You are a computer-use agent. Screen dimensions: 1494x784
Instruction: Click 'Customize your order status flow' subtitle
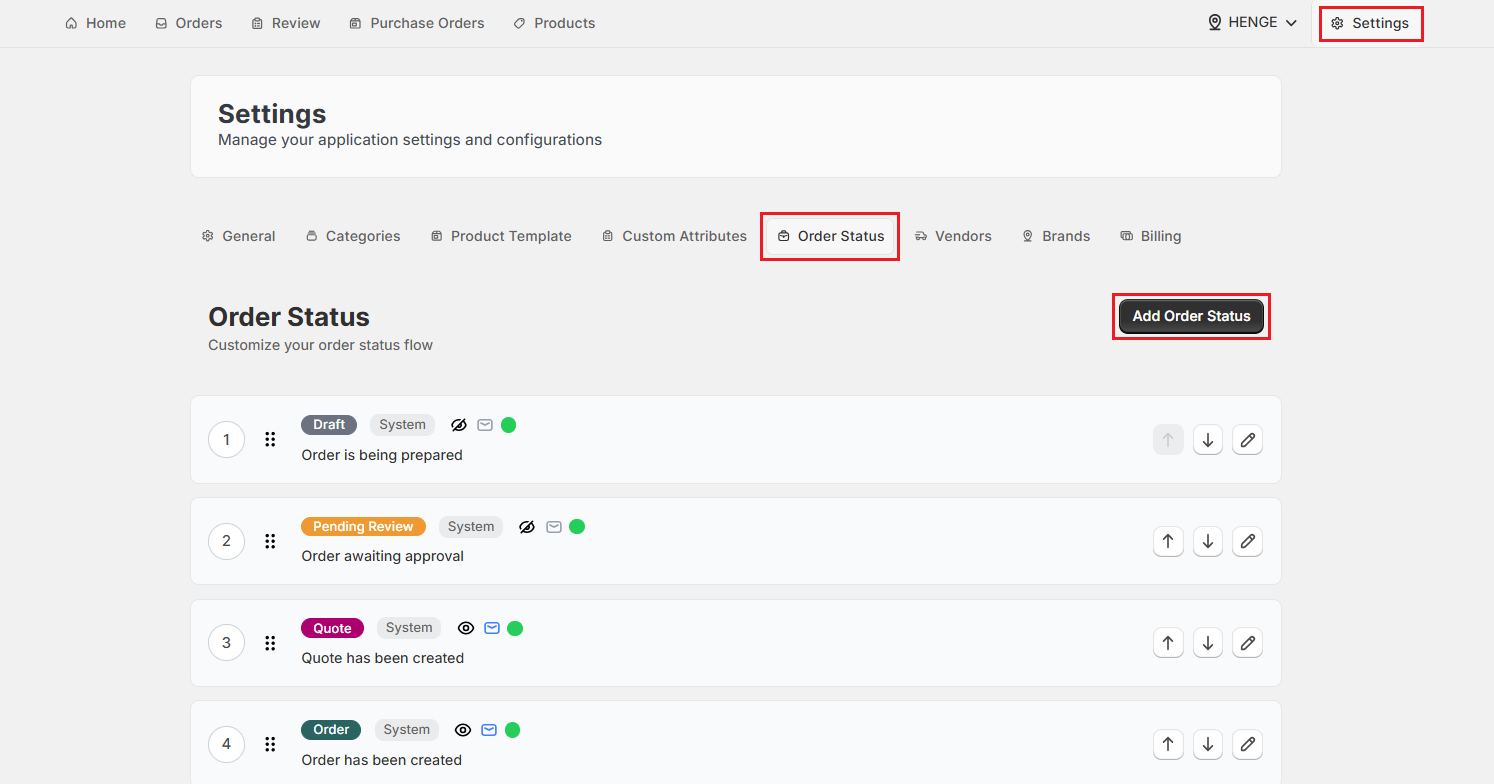pos(320,345)
